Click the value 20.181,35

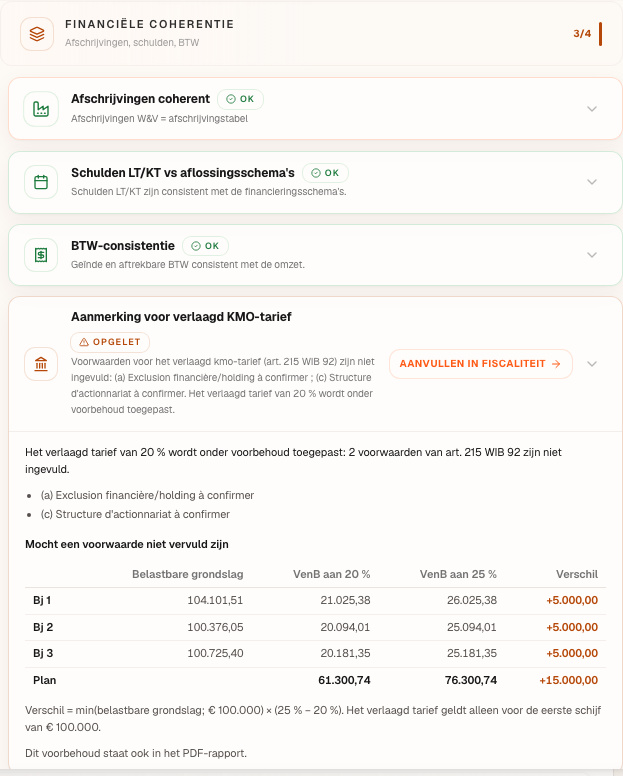point(345,654)
